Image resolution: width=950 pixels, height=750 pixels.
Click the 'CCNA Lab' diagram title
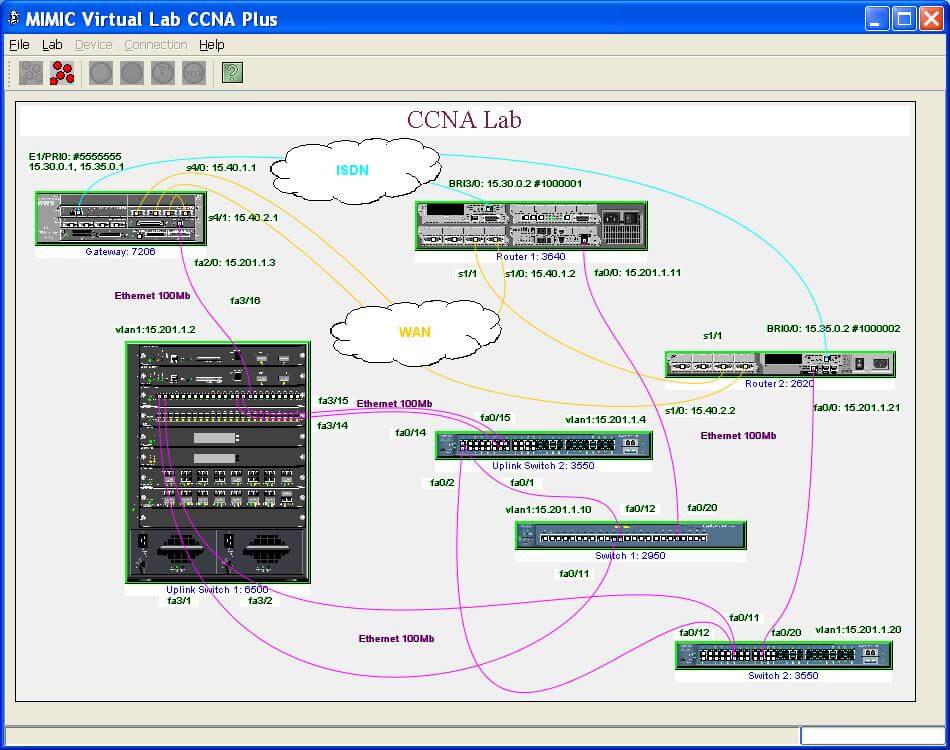[464, 119]
